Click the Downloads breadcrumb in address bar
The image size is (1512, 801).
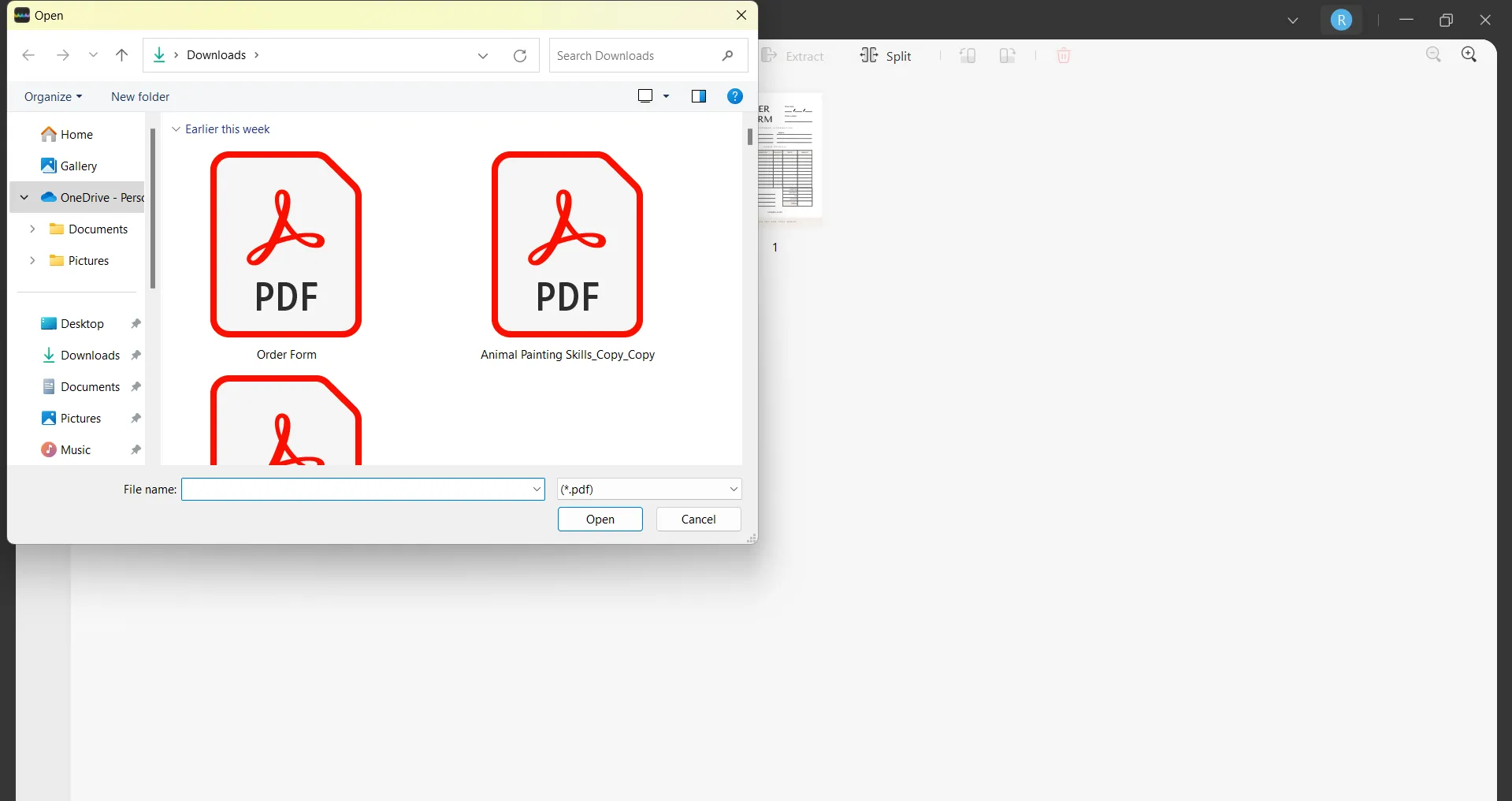[x=217, y=55]
